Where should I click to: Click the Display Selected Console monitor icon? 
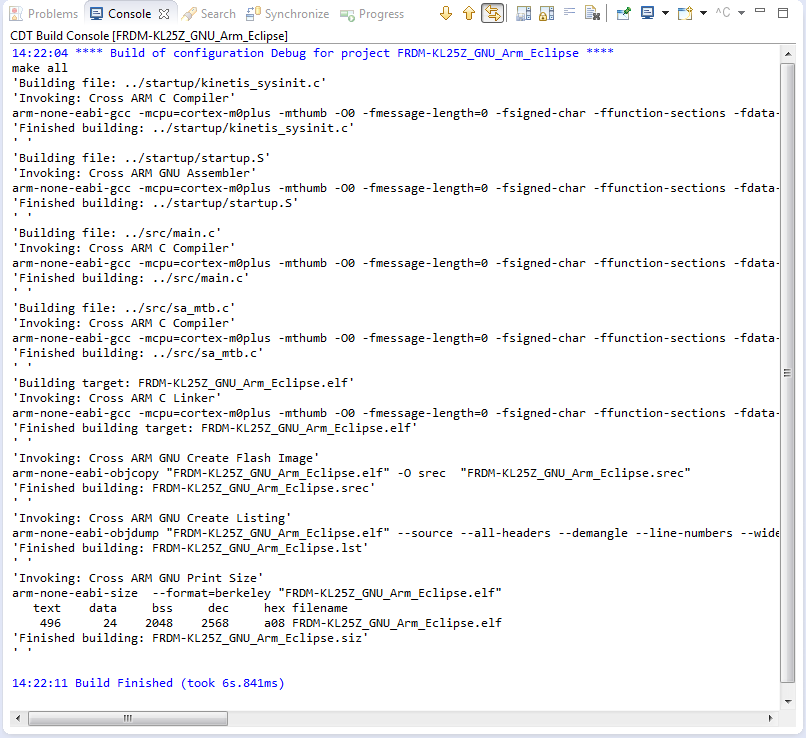pyautogui.click(x=648, y=13)
